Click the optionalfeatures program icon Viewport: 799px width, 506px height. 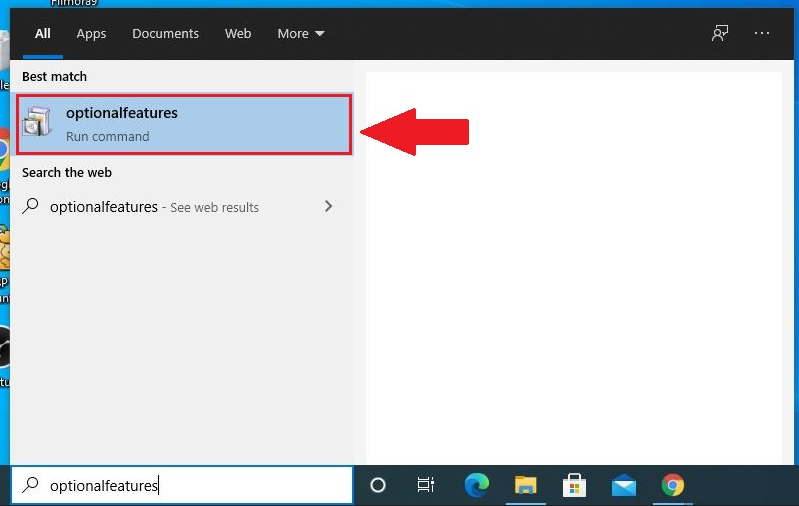(x=37, y=121)
